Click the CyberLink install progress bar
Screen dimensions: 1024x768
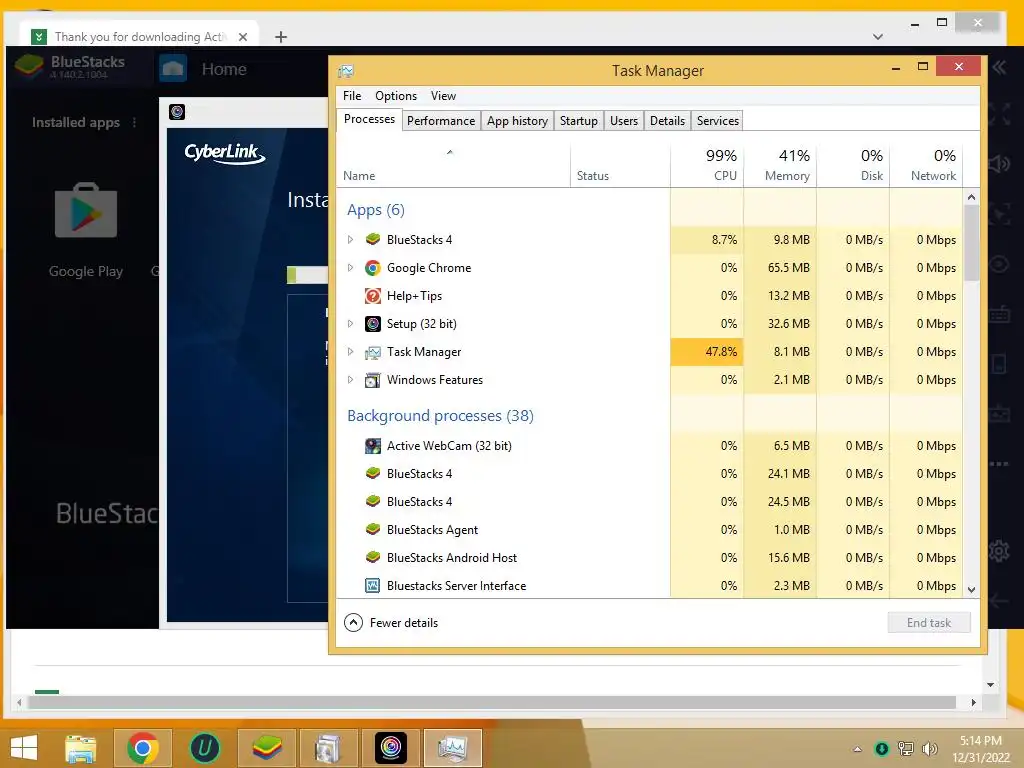[308, 275]
